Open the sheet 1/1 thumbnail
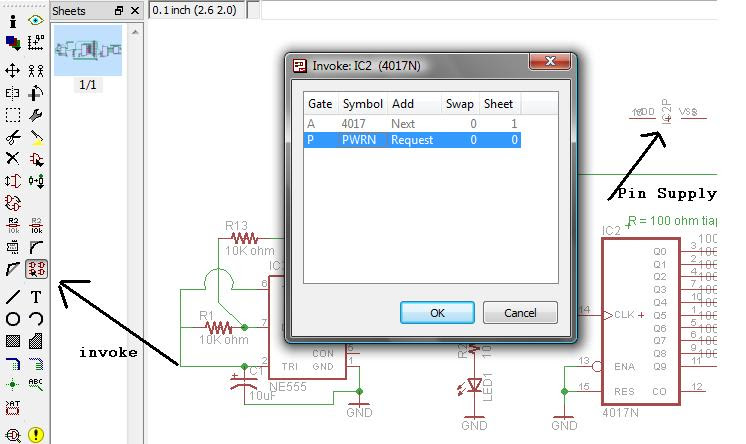 (88, 50)
